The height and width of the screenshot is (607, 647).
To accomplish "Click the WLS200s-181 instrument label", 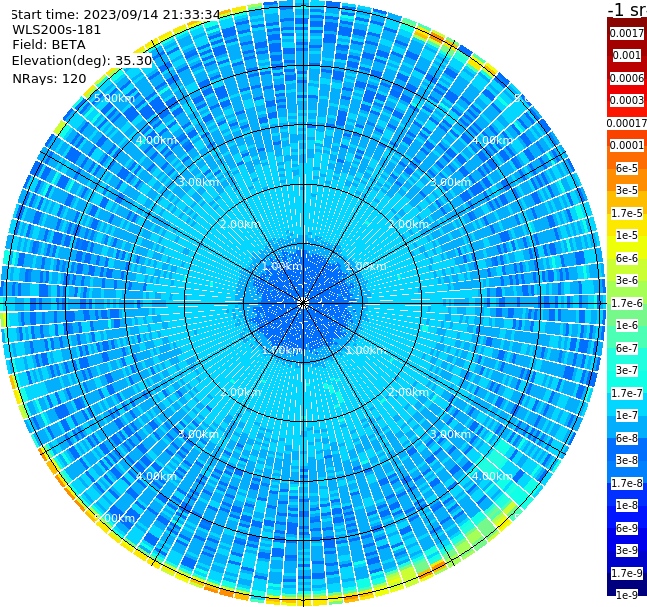I will coord(57,30).
